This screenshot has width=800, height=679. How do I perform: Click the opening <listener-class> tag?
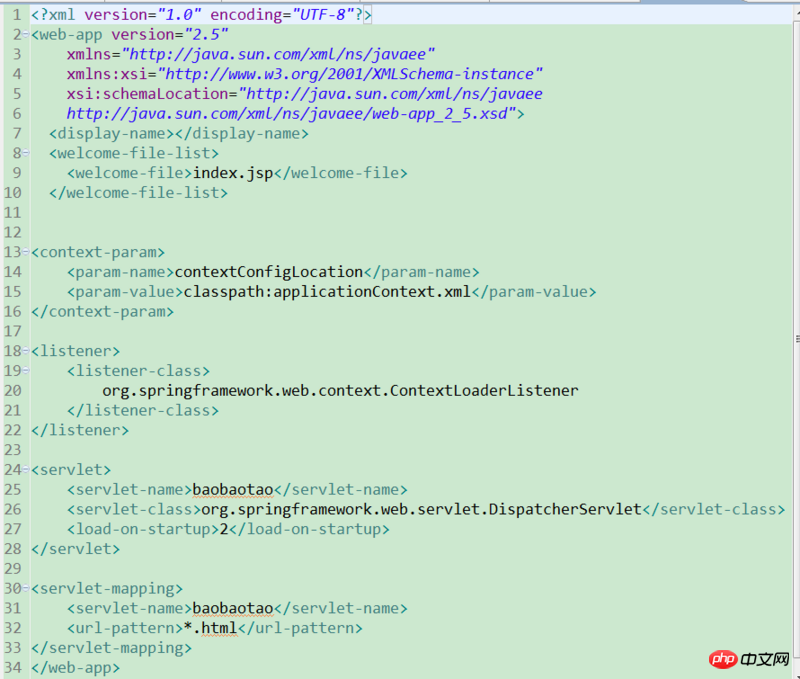[x=138, y=371]
